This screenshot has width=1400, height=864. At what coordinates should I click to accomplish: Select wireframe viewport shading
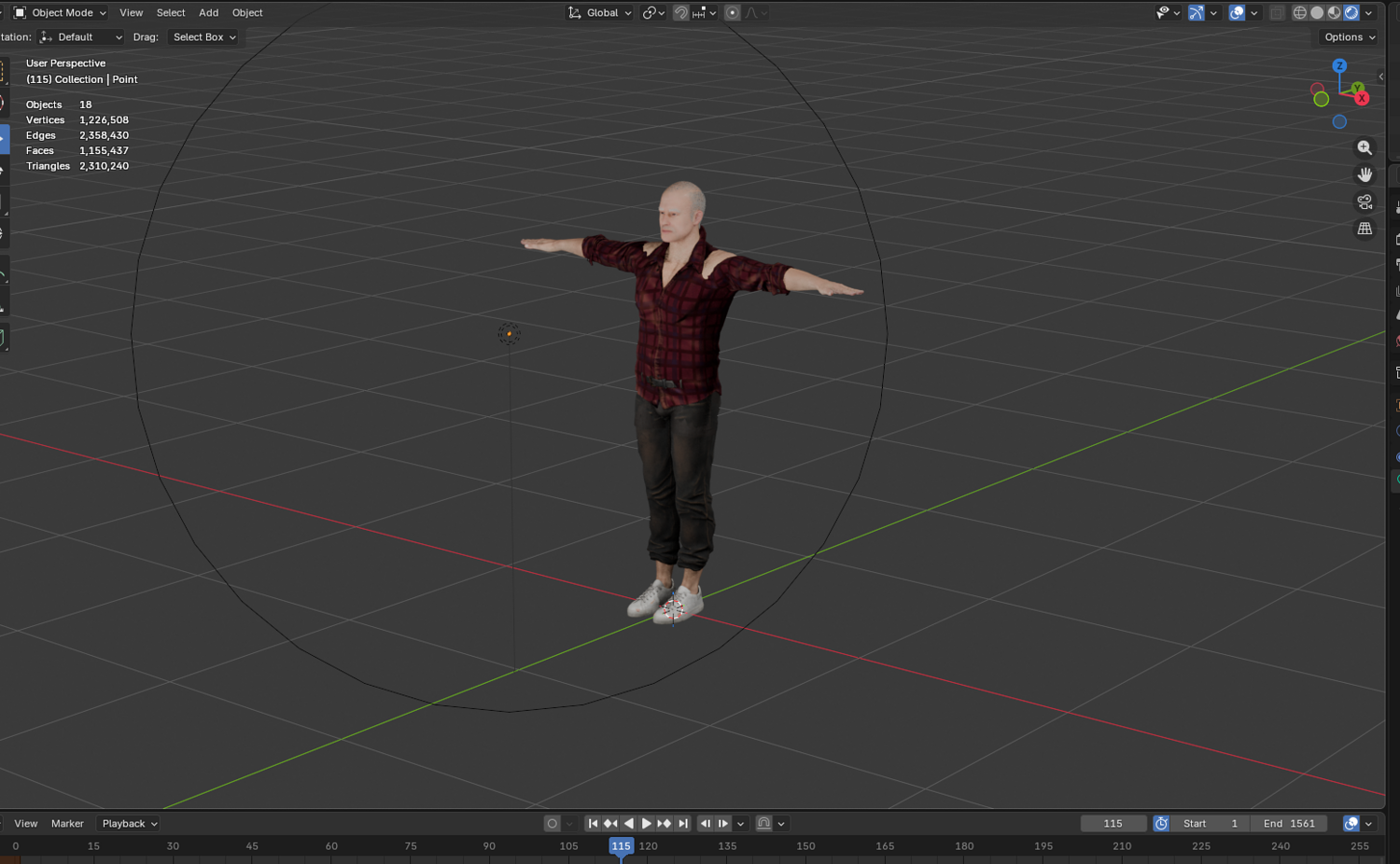(x=1299, y=13)
